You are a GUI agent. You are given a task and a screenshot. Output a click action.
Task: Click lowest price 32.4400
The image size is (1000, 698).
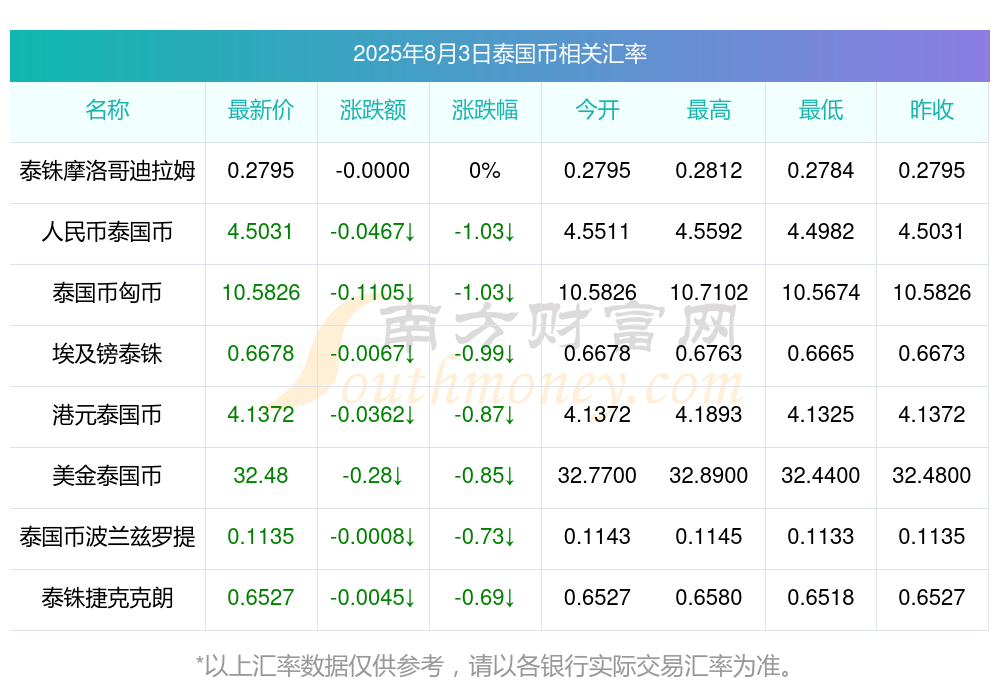(x=821, y=476)
